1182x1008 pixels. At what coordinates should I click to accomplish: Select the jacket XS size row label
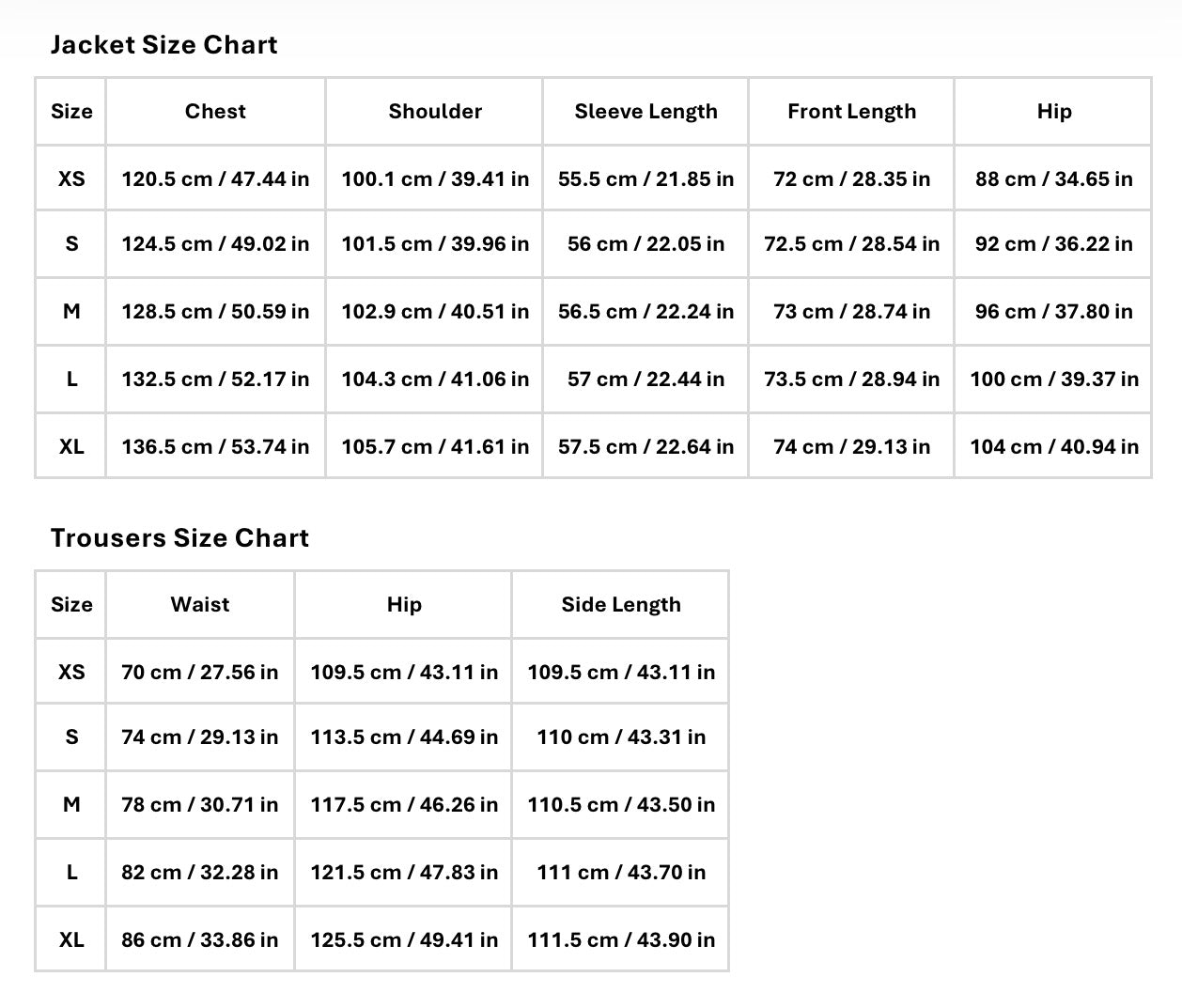(x=71, y=178)
